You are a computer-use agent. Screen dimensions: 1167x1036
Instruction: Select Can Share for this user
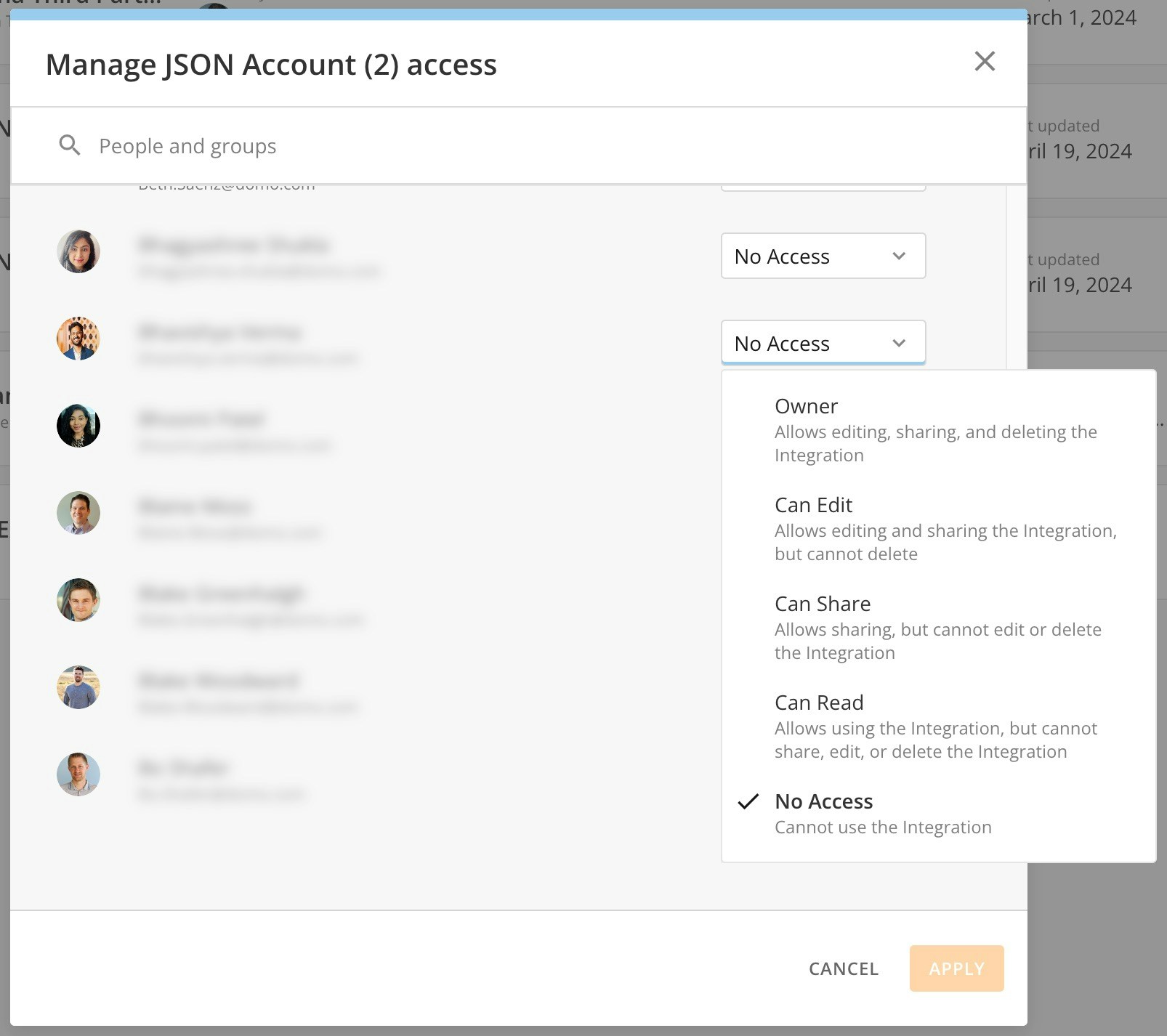(x=823, y=603)
